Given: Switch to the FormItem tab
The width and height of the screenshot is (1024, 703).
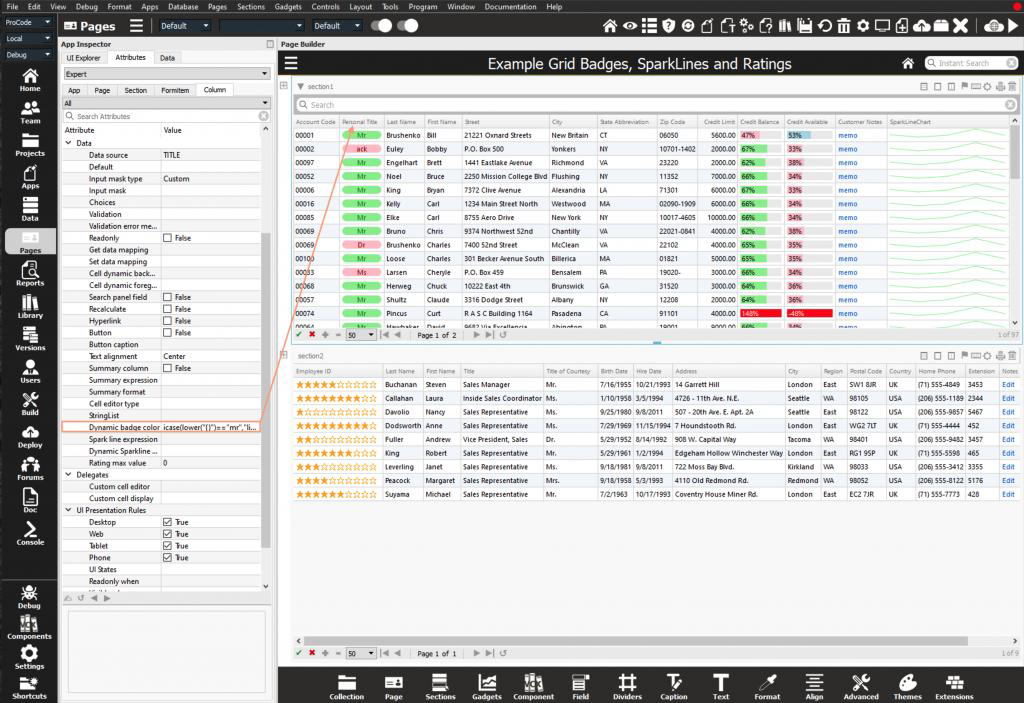Looking at the screenshot, I should tap(175, 90).
